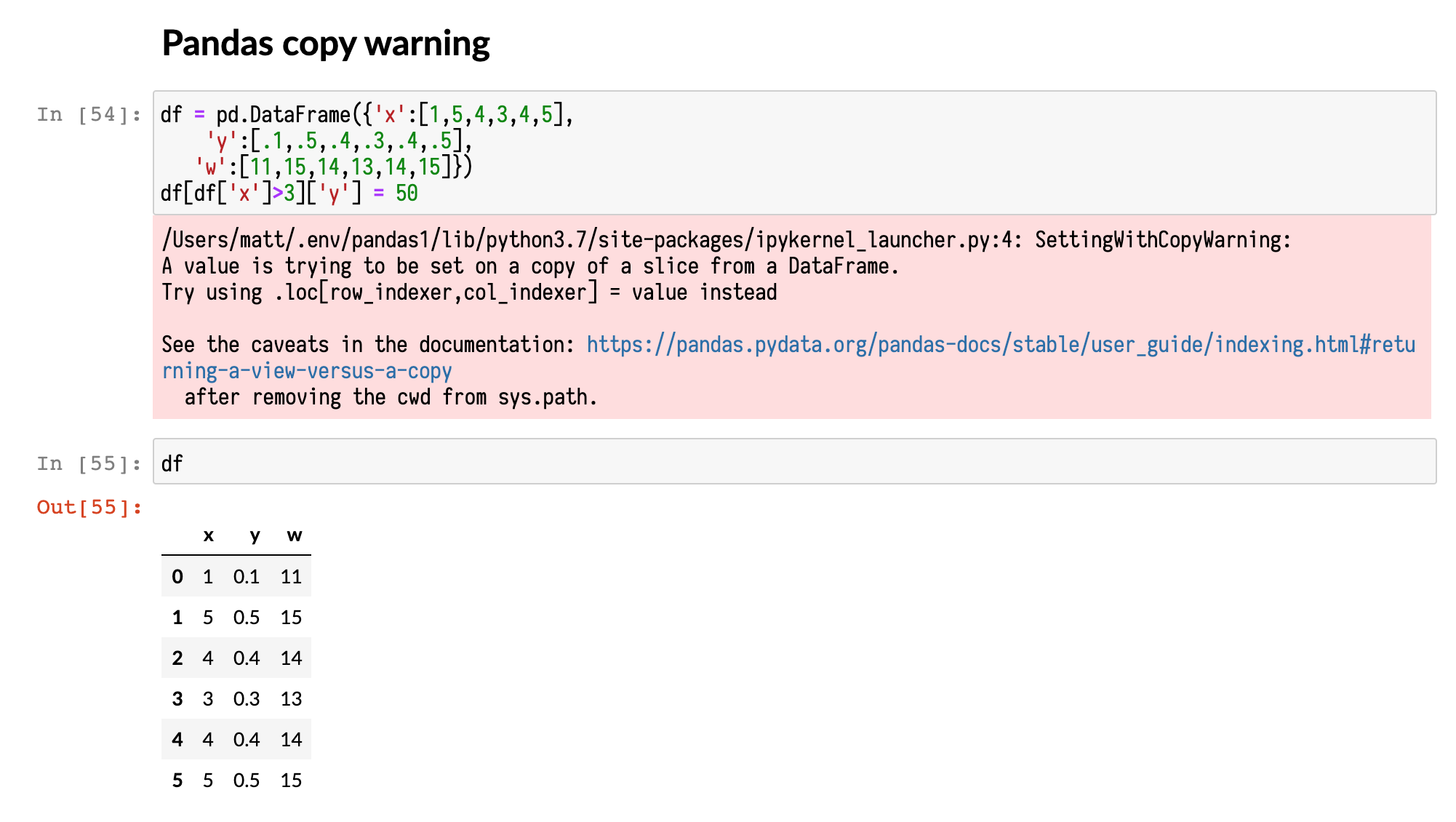Screen dimensions: 1456x822
Task: Click the value 0.1 in the table
Action: [247, 576]
